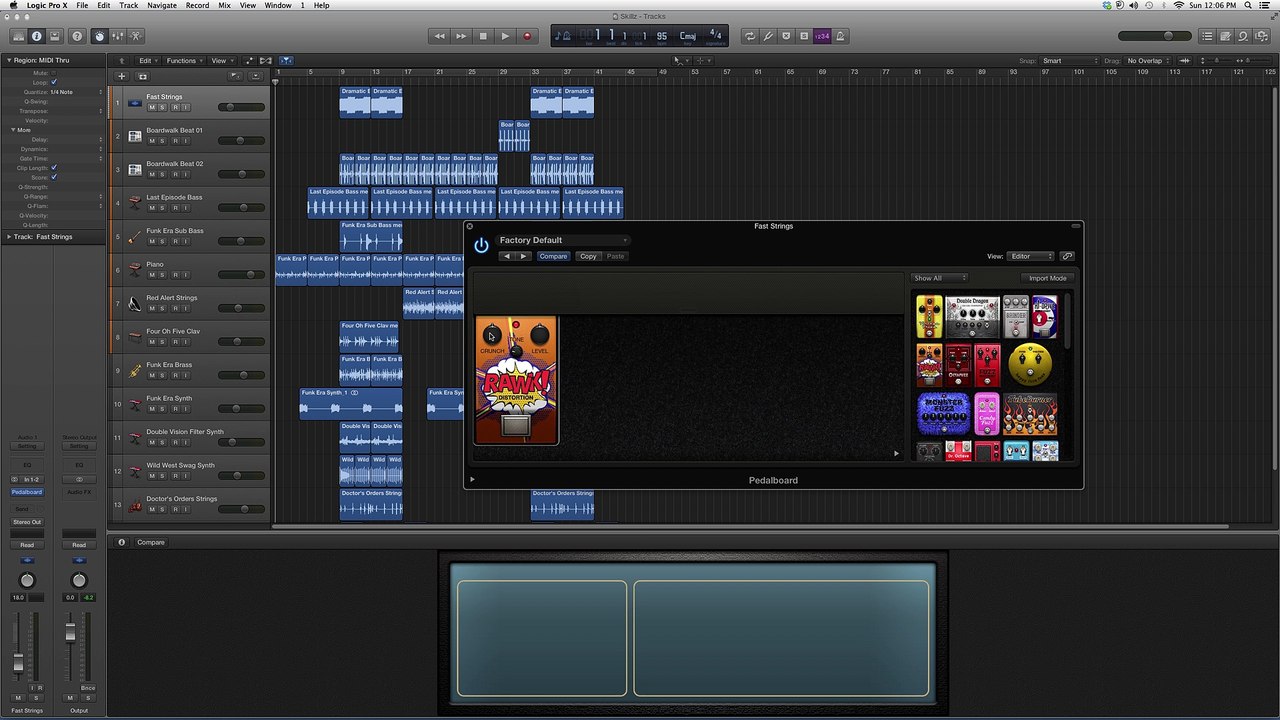Toggle the Score checkbox in Region inspector
1280x720 pixels.
(x=54, y=177)
